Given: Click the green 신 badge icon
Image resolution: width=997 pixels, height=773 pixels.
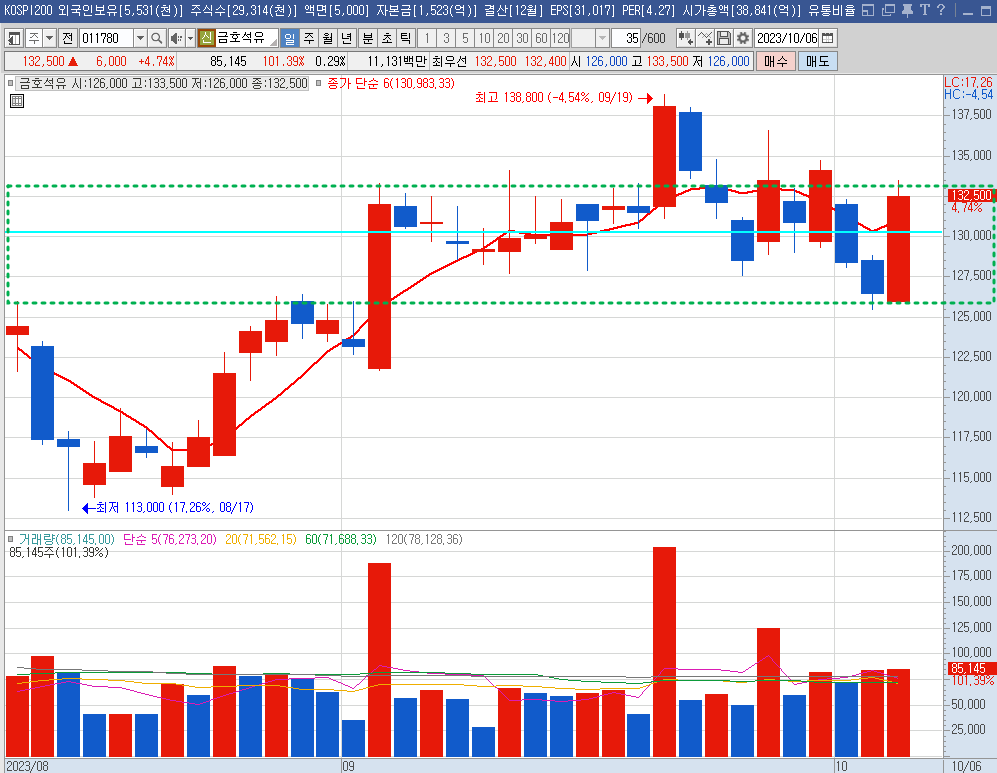Looking at the screenshot, I should 206,38.
